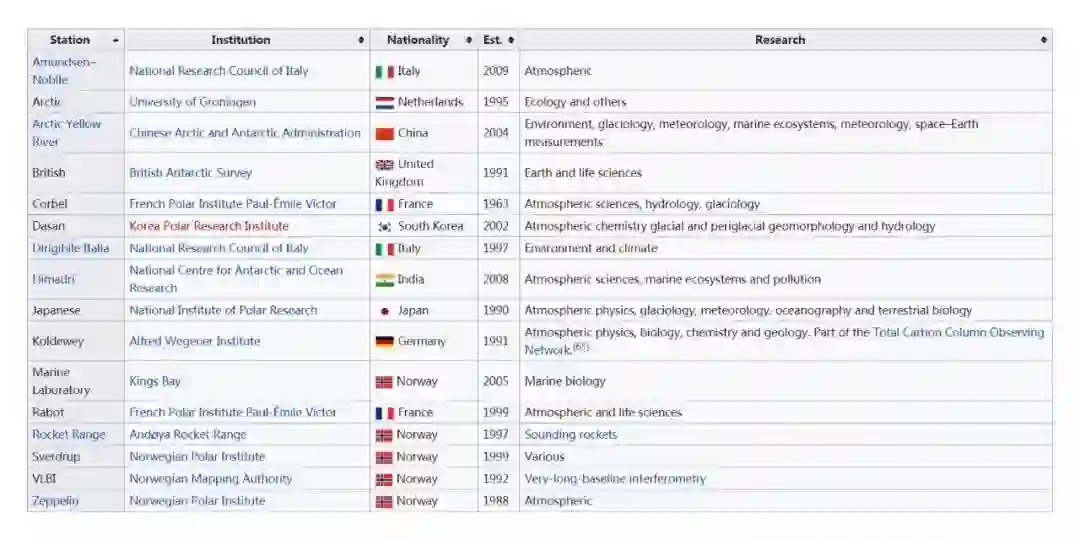Open Norwegian Mapping Authority link

pyautogui.click(x=211, y=479)
